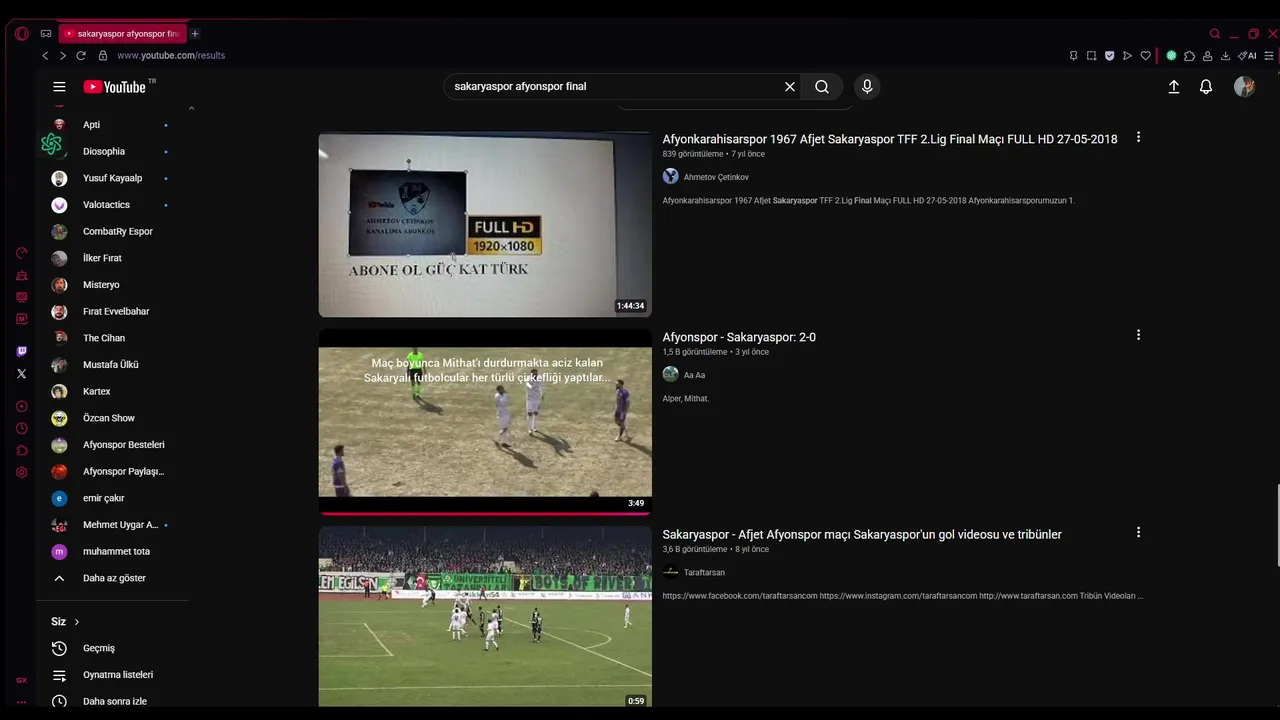1280x720 pixels.
Task: Open more options for Afyonkarahisarspor 1967 video
Action: click(x=1138, y=138)
